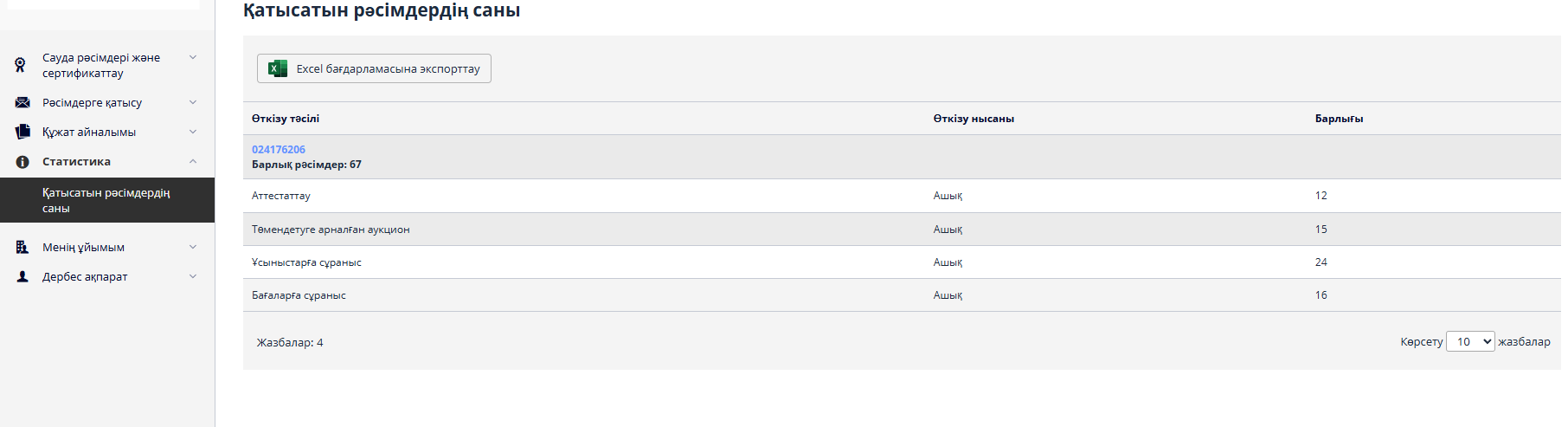The image size is (1568, 427).
Task: Expand Сауда рәсімдері және сертификаттау chevron
Action: pyautogui.click(x=193, y=57)
